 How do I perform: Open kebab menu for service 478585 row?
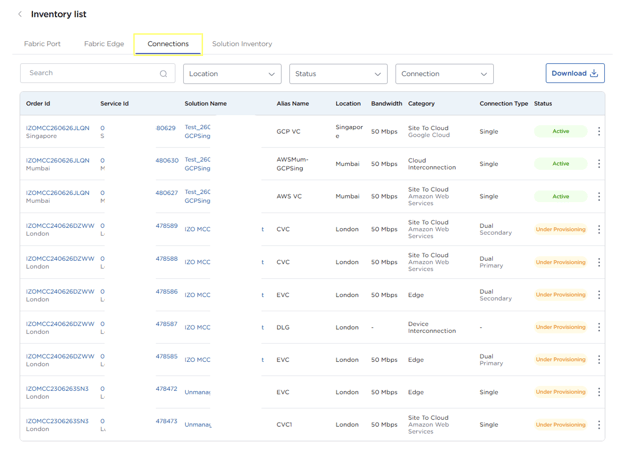(x=599, y=360)
